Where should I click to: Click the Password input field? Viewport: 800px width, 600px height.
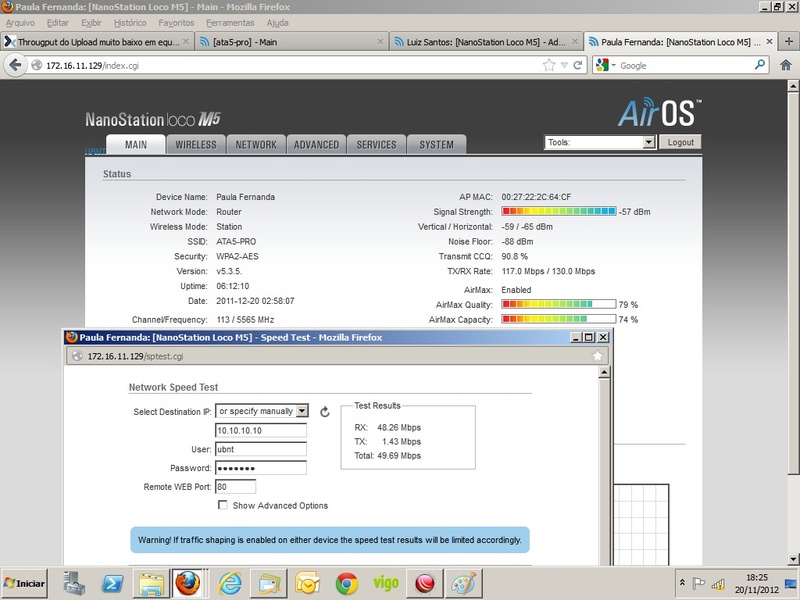tap(261, 468)
